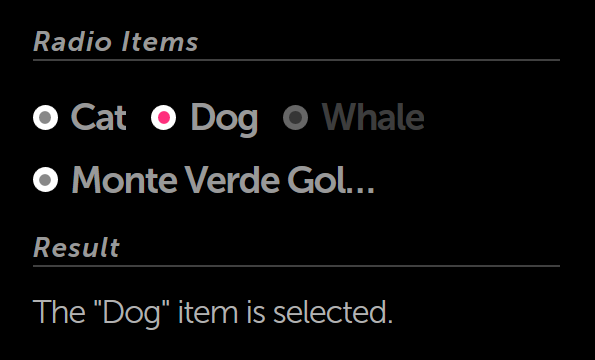Click the grey dot inside Cat radio

(x=46, y=118)
